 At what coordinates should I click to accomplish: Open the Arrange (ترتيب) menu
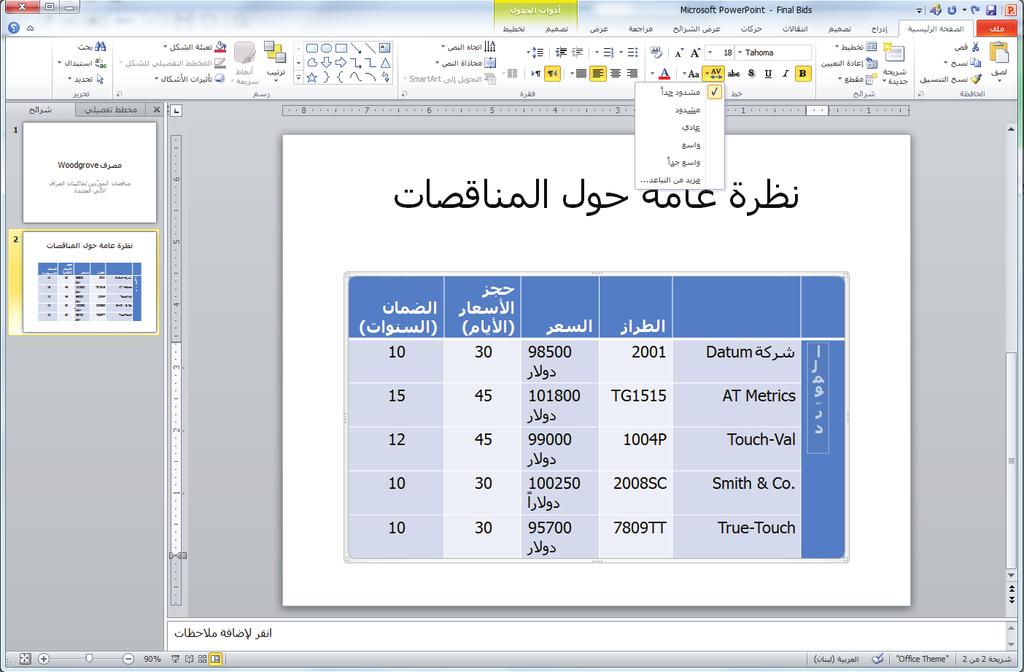276,60
